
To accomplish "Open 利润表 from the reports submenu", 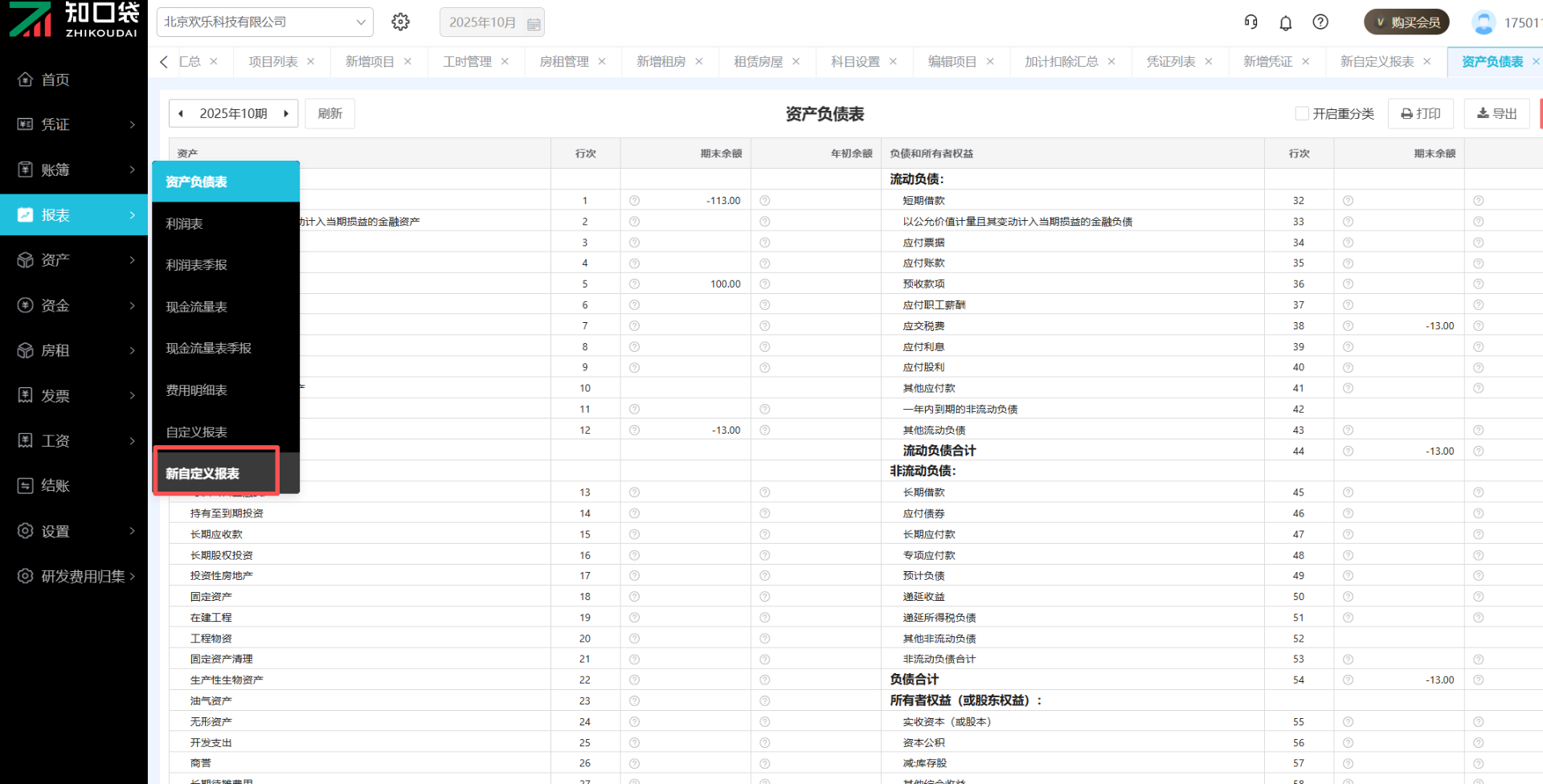I will point(184,224).
